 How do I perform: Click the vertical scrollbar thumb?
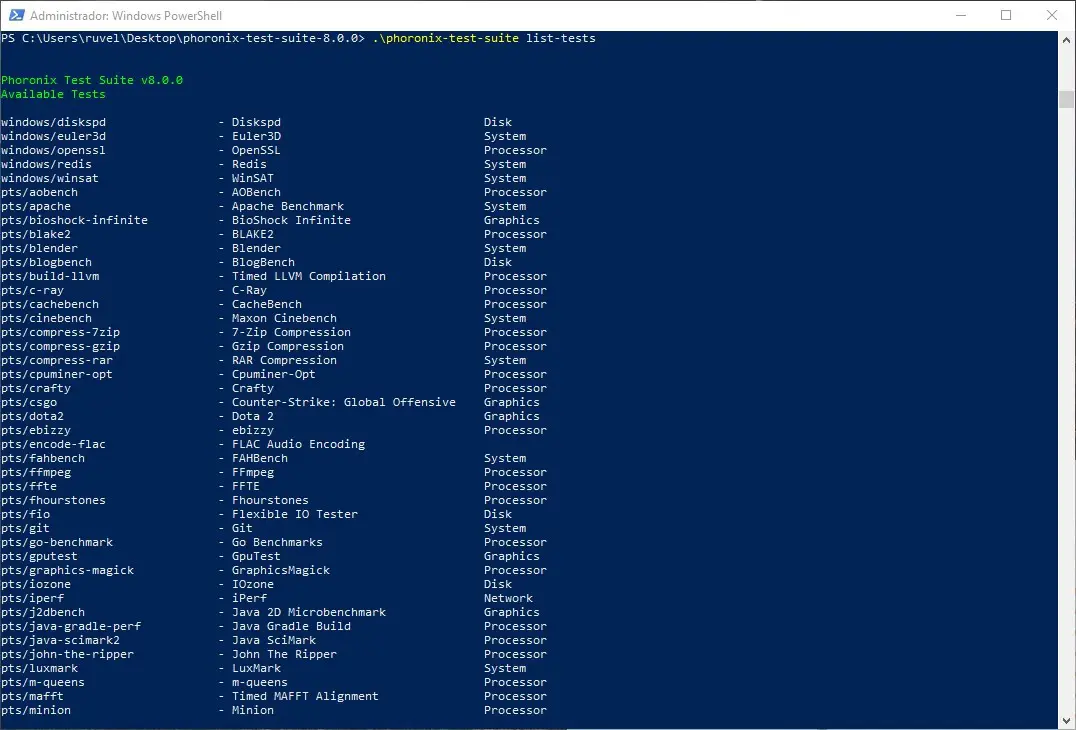pos(1067,99)
